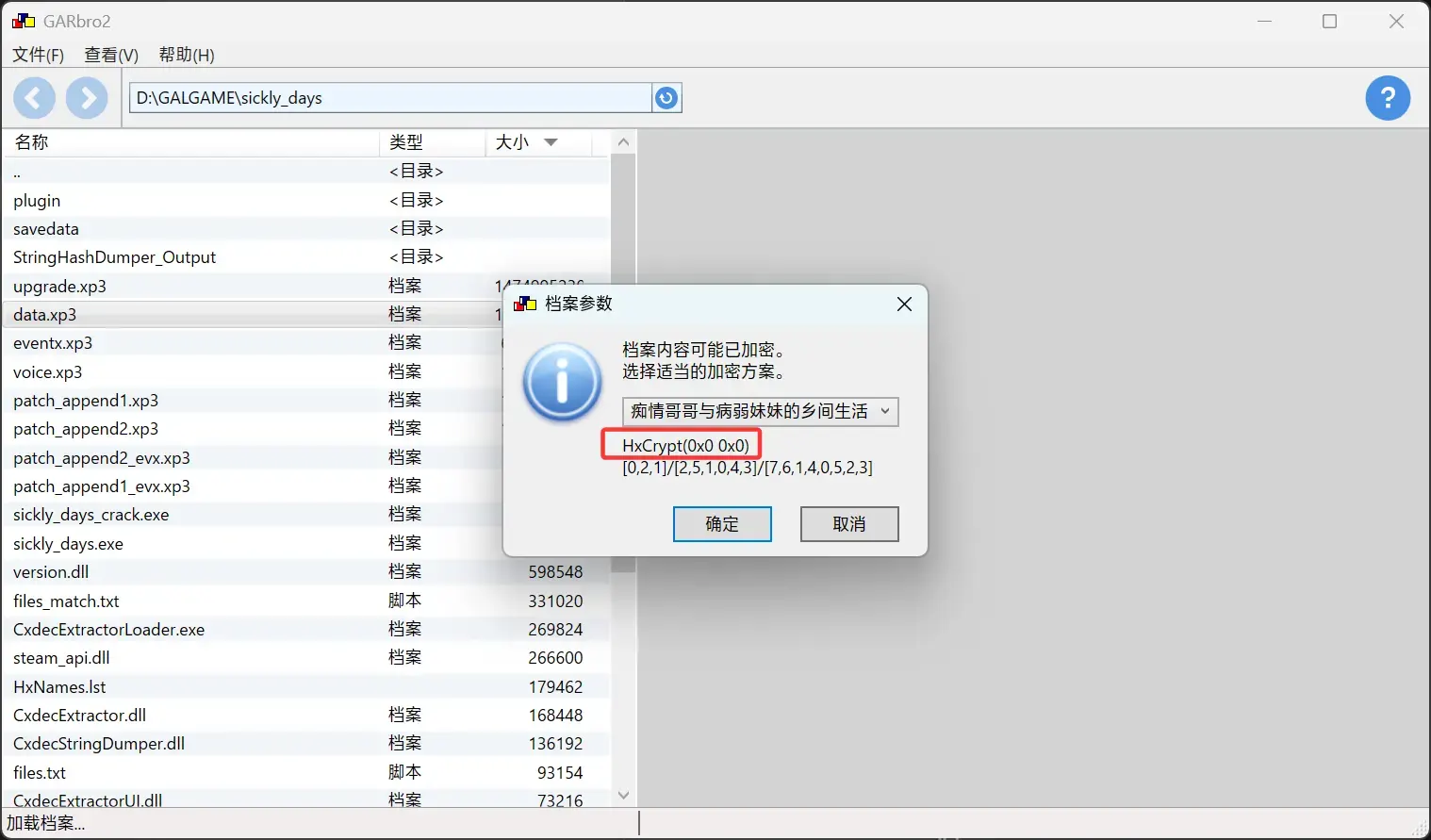Select the plugin folder entry
The width and height of the screenshot is (1431, 840).
point(305,200)
